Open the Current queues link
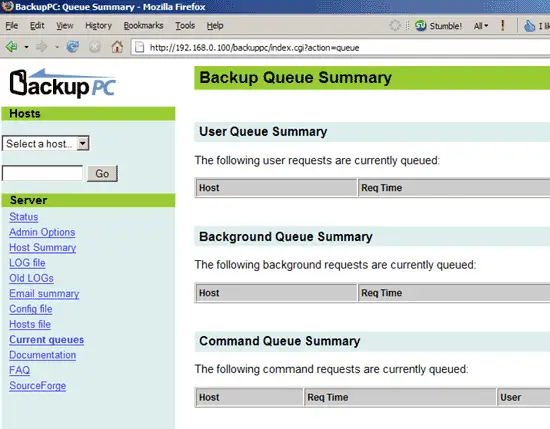Viewport: 550px width, 429px height. coord(46,340)
